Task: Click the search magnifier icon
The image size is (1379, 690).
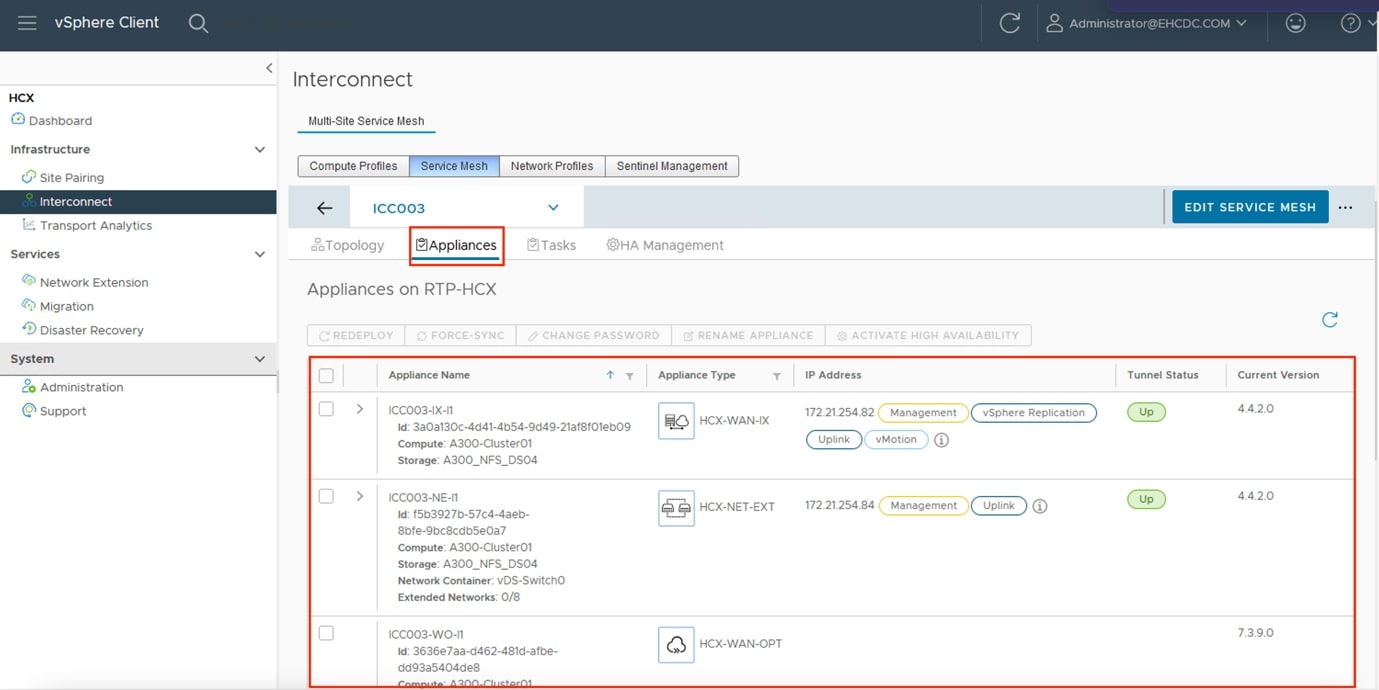Action: pos(198,23)
